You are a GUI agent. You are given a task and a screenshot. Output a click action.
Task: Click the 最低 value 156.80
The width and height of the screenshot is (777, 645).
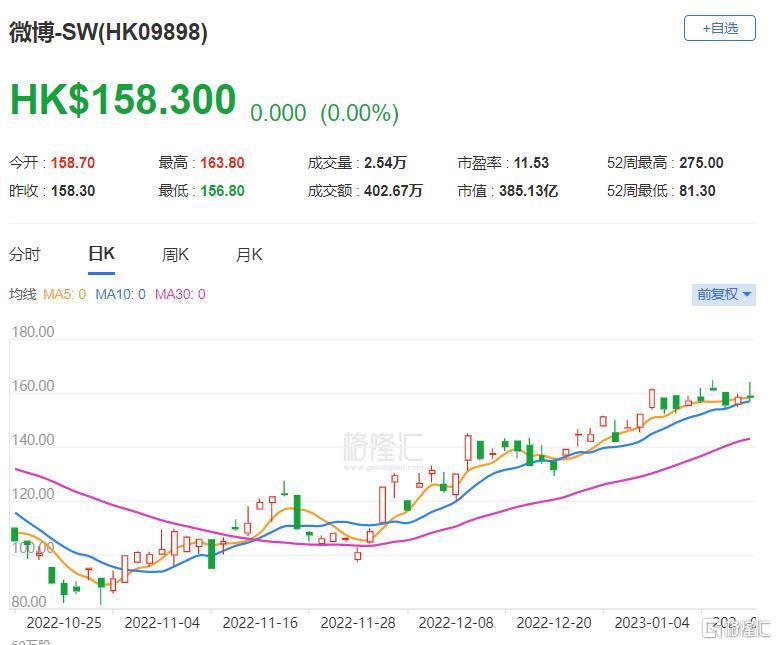pos(222,191)
